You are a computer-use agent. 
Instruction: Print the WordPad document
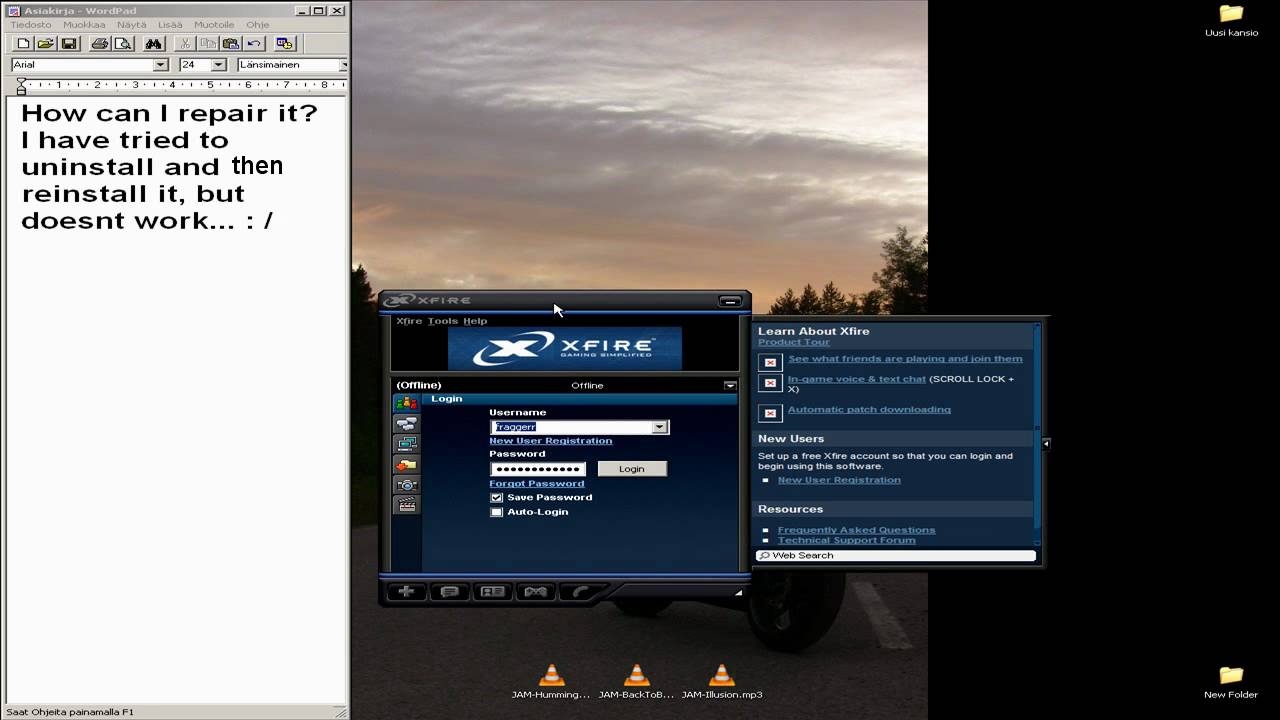[x=100, y=44]
